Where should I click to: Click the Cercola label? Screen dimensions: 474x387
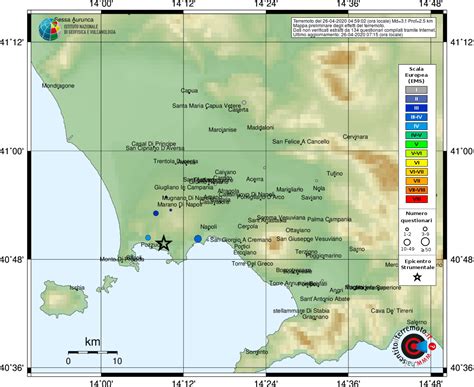248,226
